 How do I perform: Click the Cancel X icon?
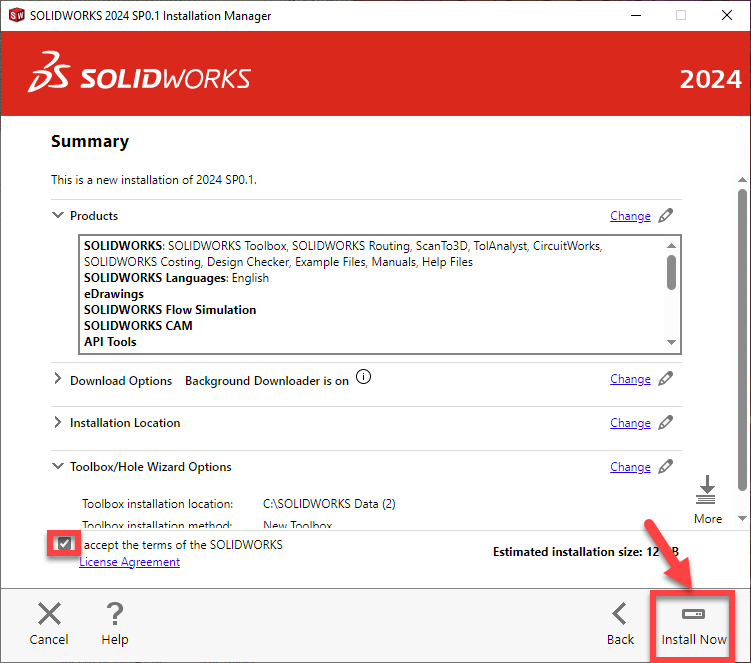pos(49,613)
